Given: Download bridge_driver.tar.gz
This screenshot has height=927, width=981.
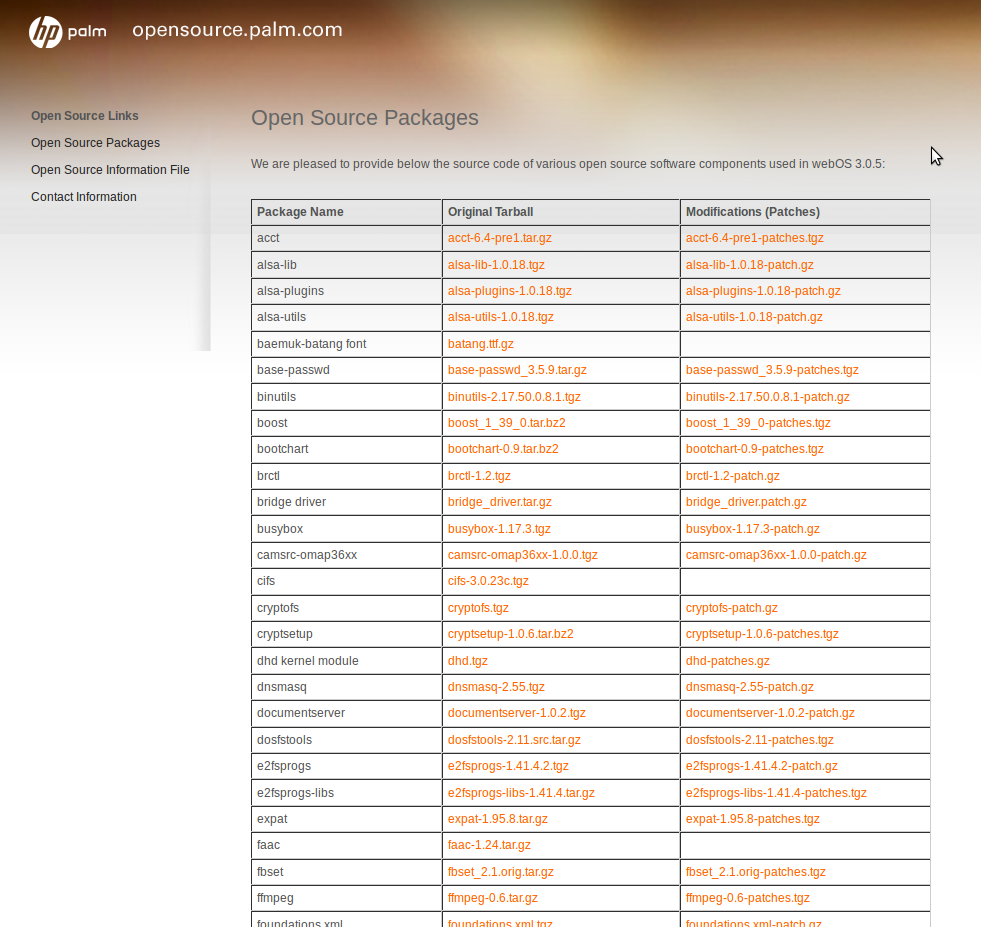Looking at the screenshot, I should (499, 502).
